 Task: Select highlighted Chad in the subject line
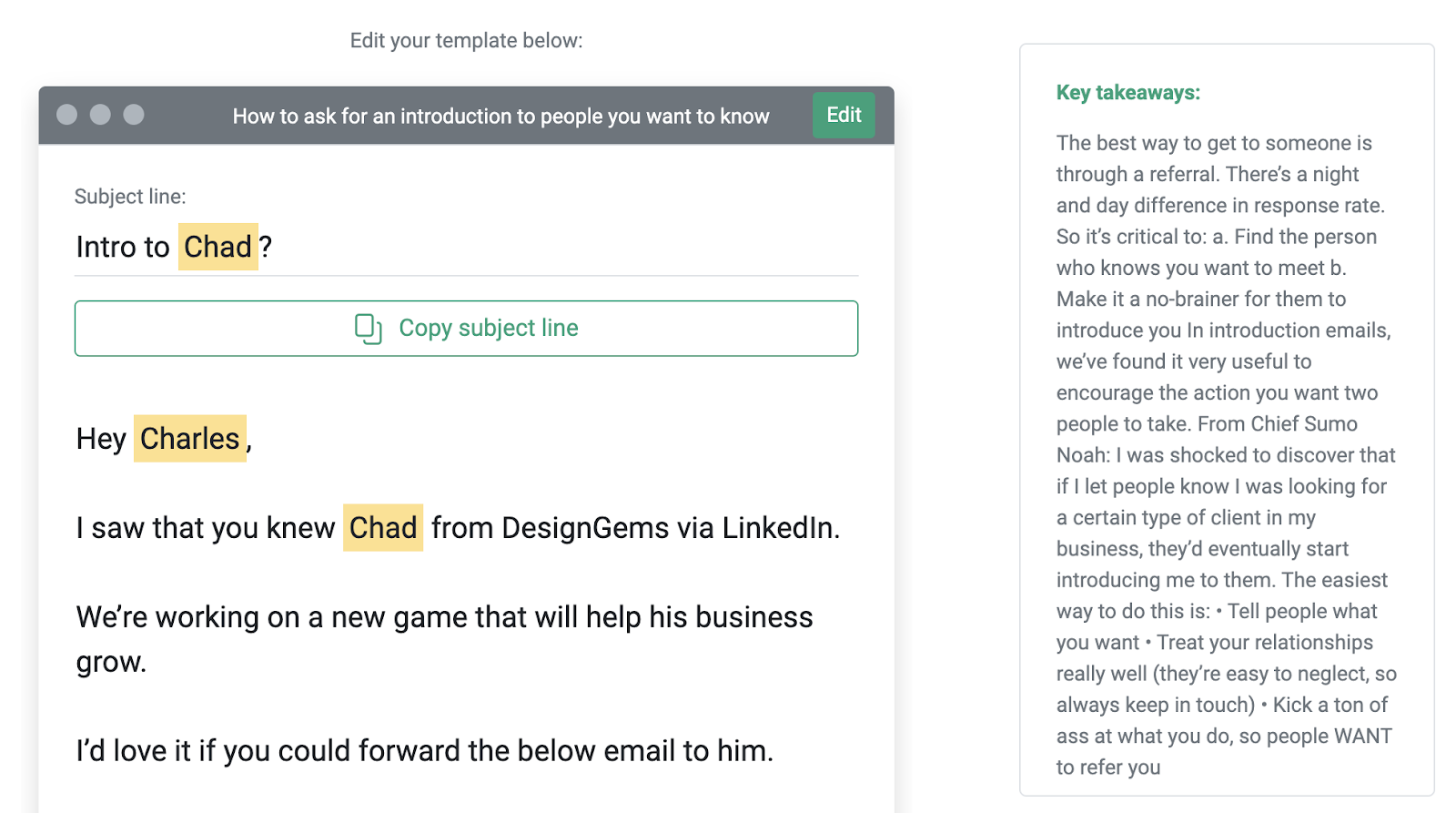coord(217,247)
